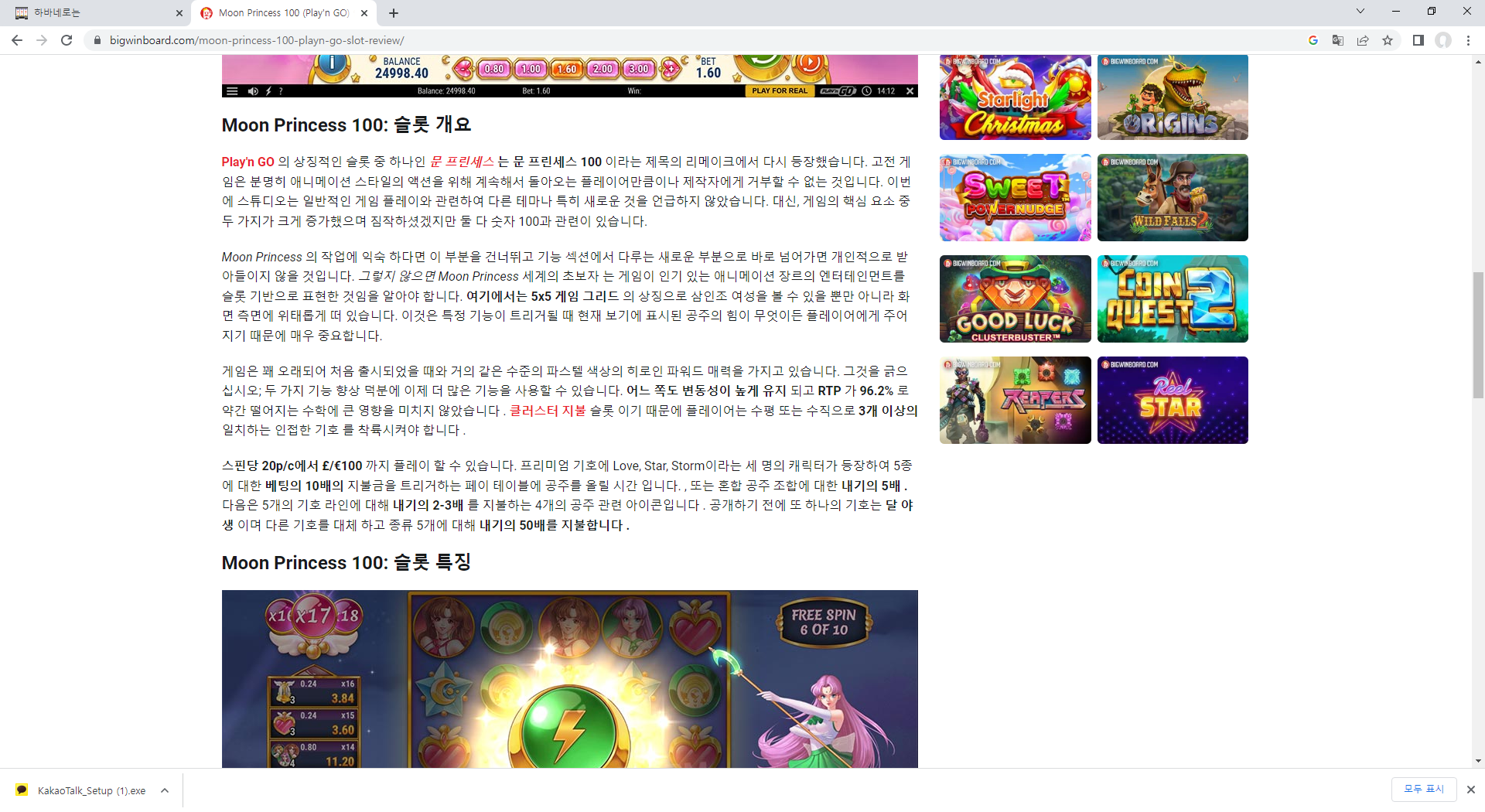Click the 'Moon Princess 100: 슬롯 특징' heading
This screenshot has width=1485, height=812.
pos(346,562)
